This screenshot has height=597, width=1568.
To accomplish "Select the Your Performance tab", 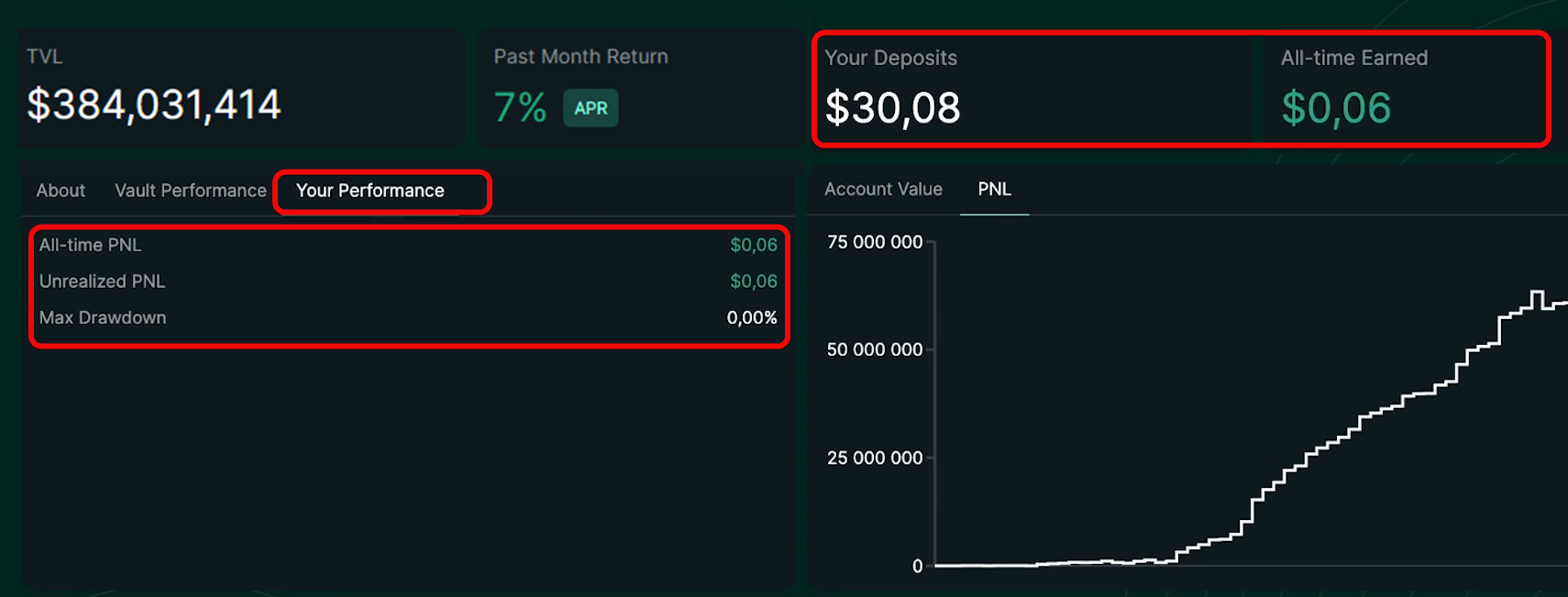I will [370, 191].
